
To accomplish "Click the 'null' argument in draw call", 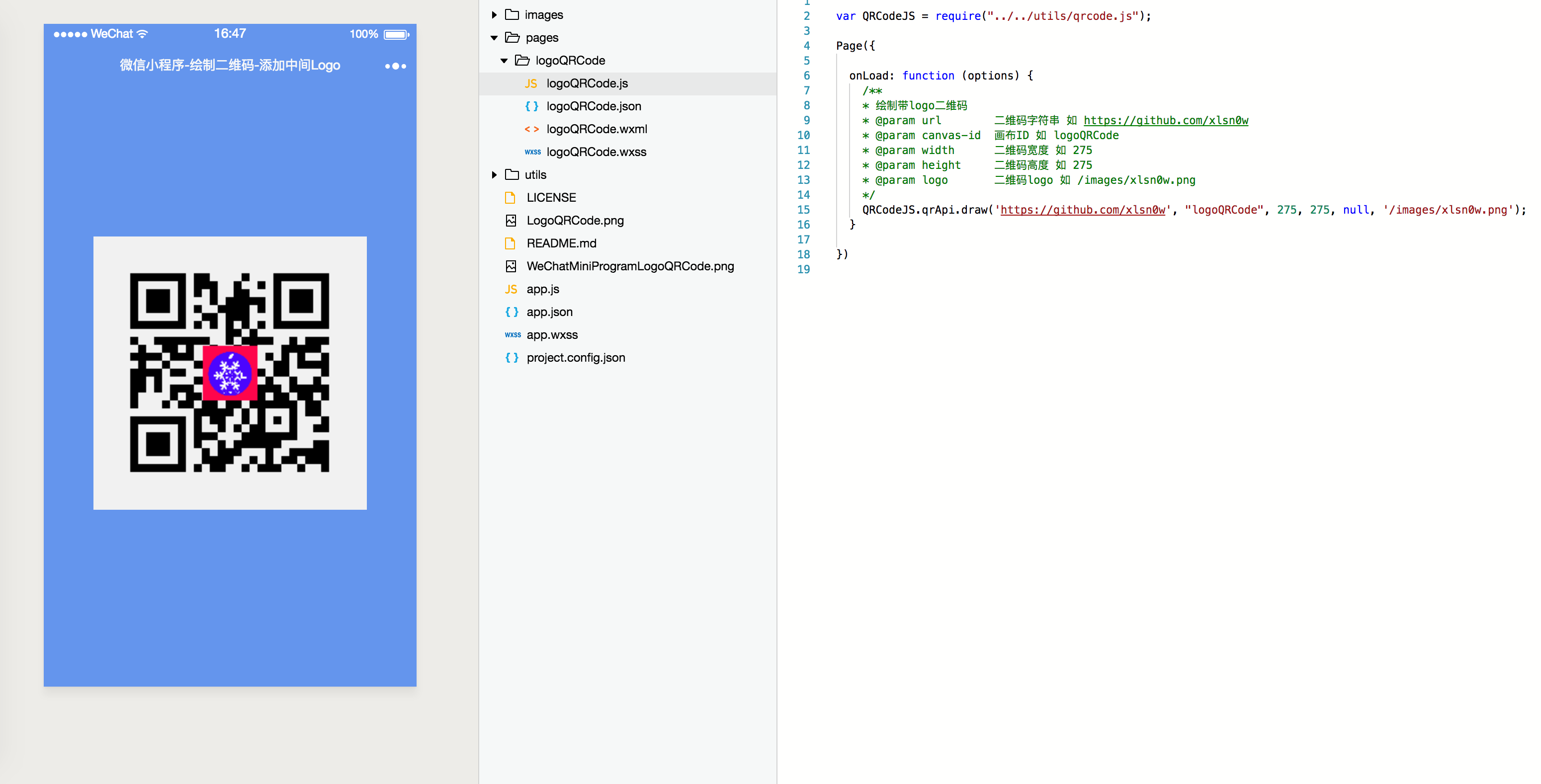I will click(x=1356, y=210).
